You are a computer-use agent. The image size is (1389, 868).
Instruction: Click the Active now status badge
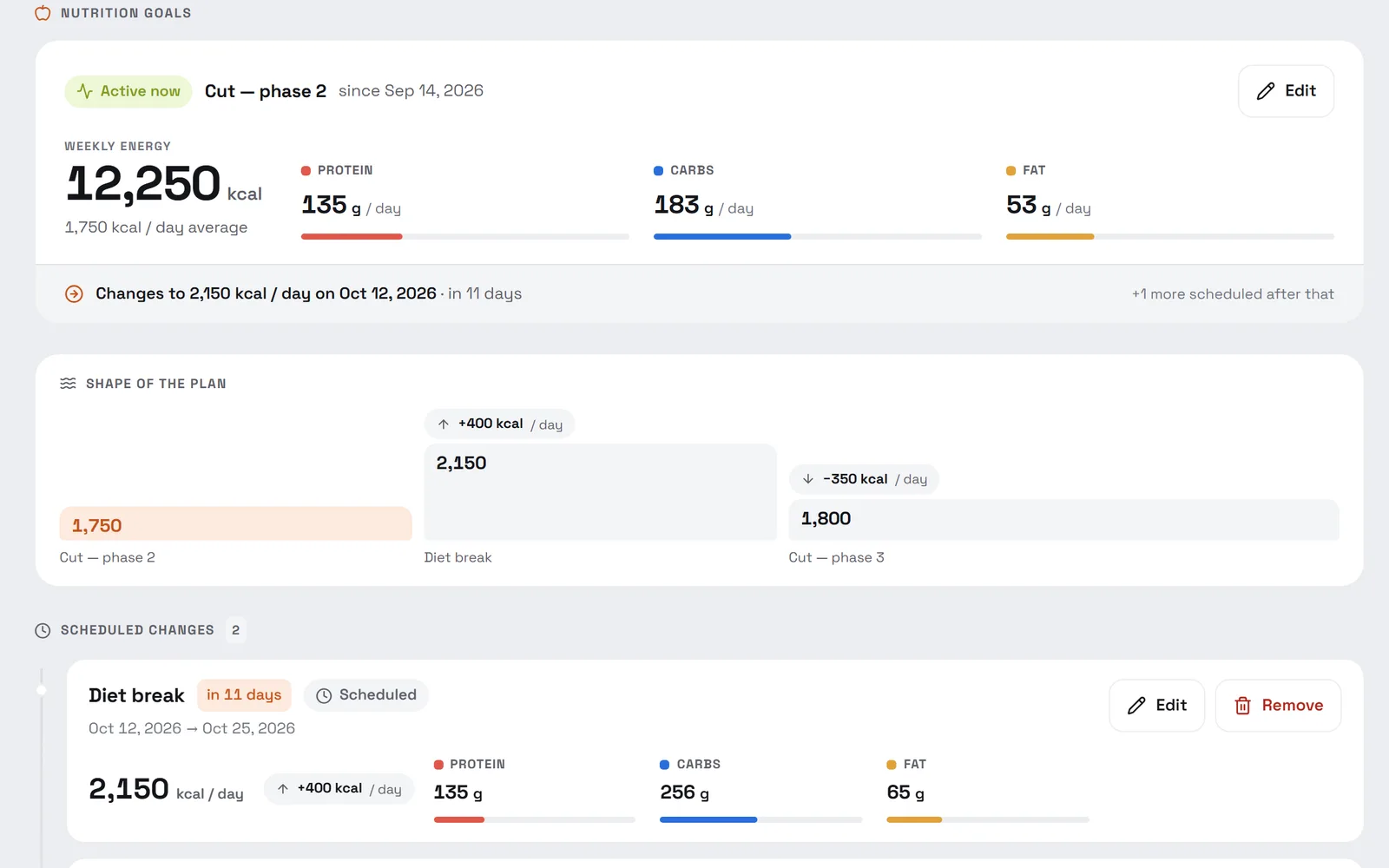[128, 91]
